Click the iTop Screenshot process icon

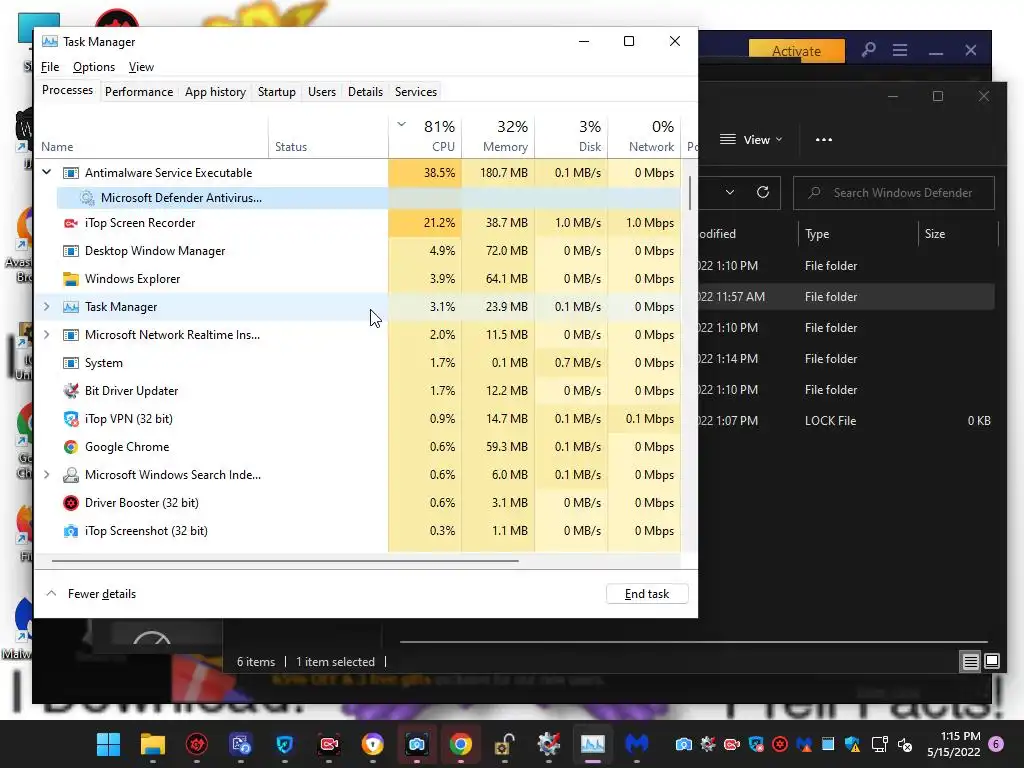click(x=71, y=531)
